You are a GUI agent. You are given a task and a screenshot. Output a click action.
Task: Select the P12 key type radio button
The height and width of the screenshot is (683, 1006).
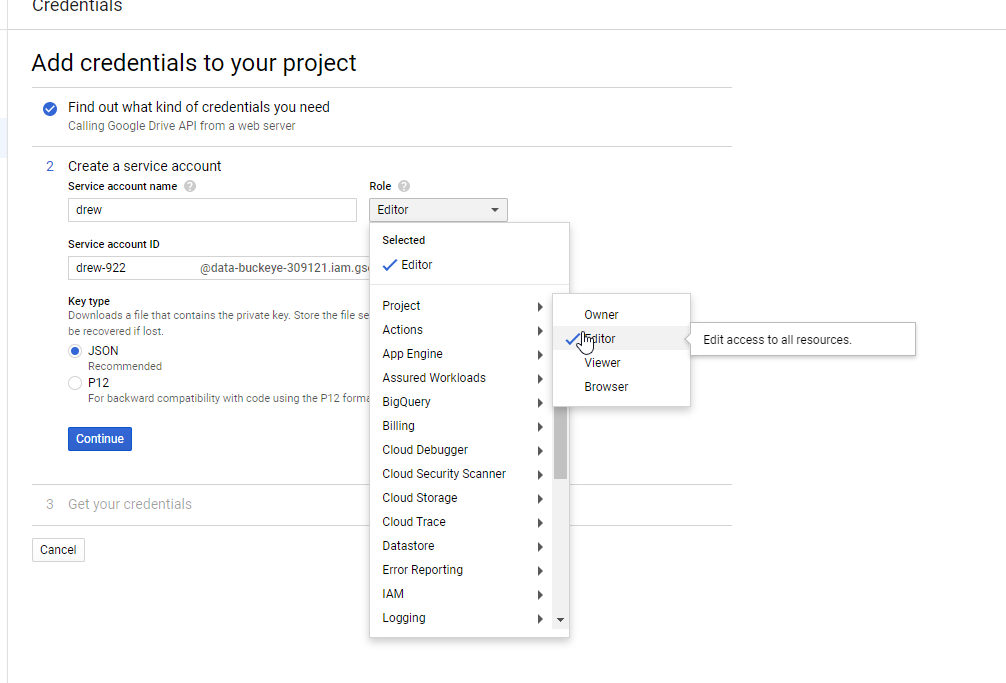click(75, 382)
